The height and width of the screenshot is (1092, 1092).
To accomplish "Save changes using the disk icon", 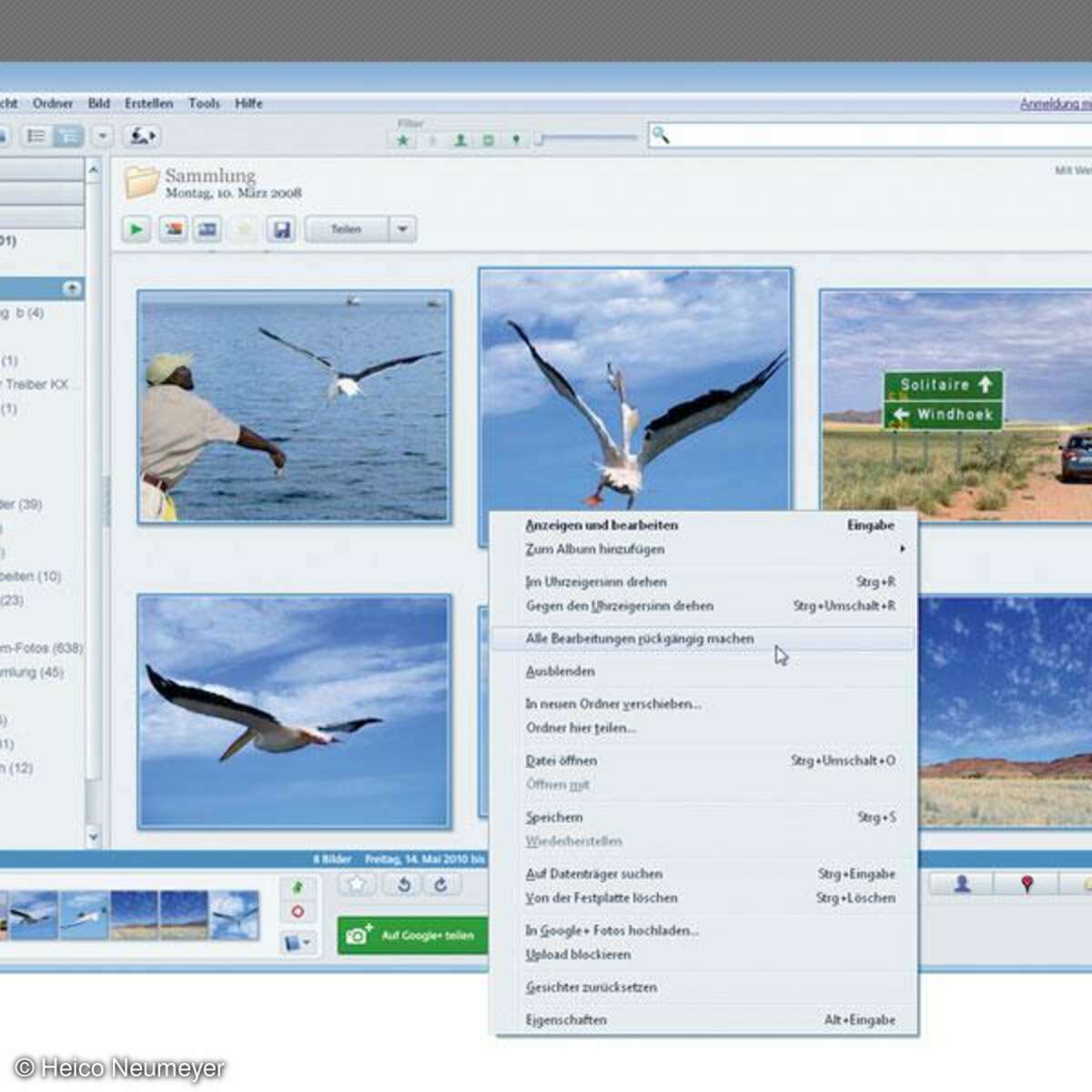I will (282, 228).
